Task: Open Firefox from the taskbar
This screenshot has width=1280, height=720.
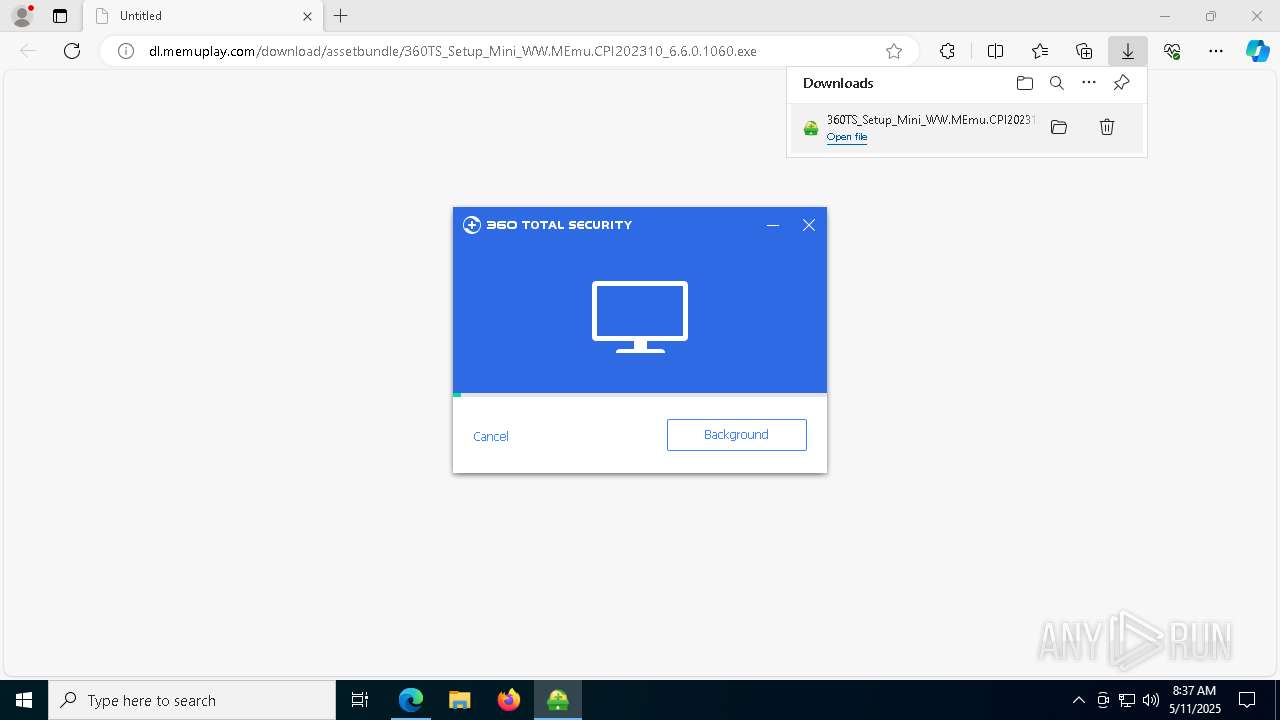Action: point(509,700)
